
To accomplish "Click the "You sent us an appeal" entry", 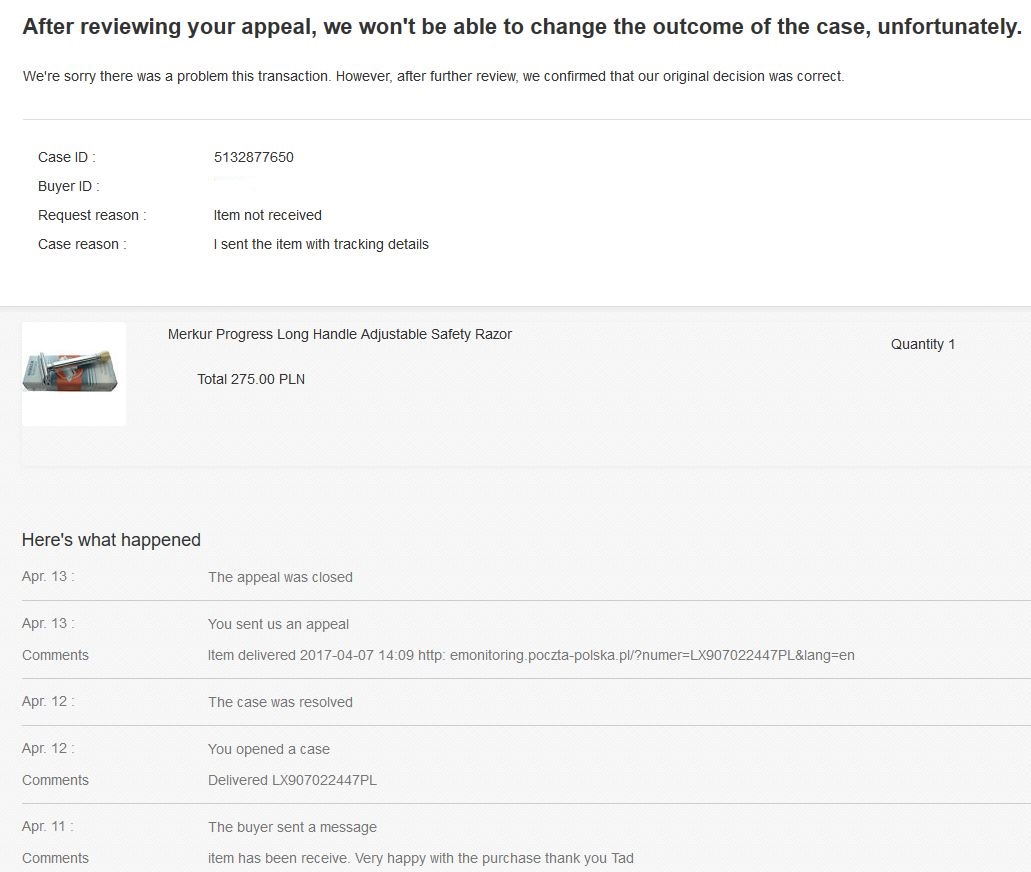I will pos(278,624).
